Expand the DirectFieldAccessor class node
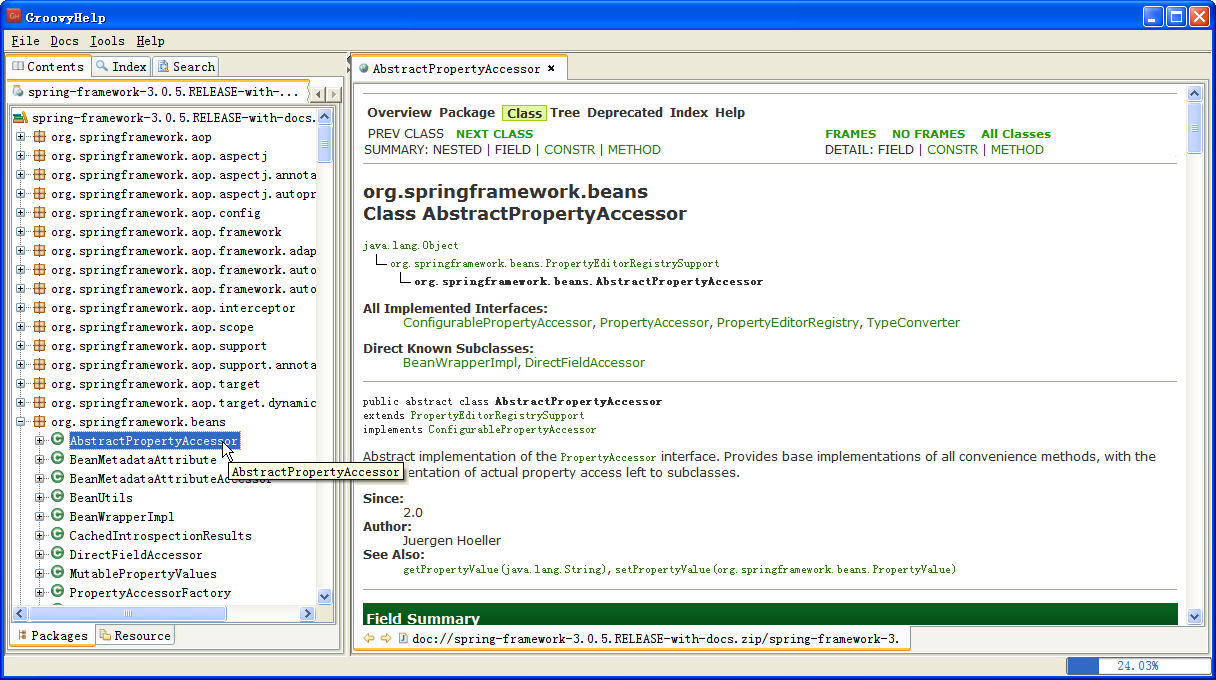The image size is (1216, 680). click(x=40, y=555)
